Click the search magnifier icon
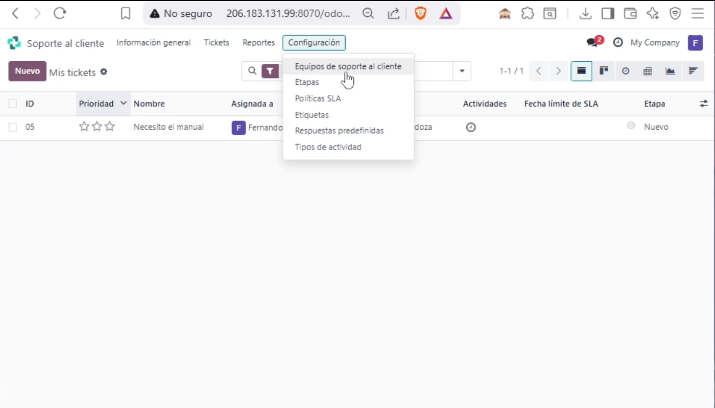The width and height of the screenshot is (715, 408). [252, 71]
